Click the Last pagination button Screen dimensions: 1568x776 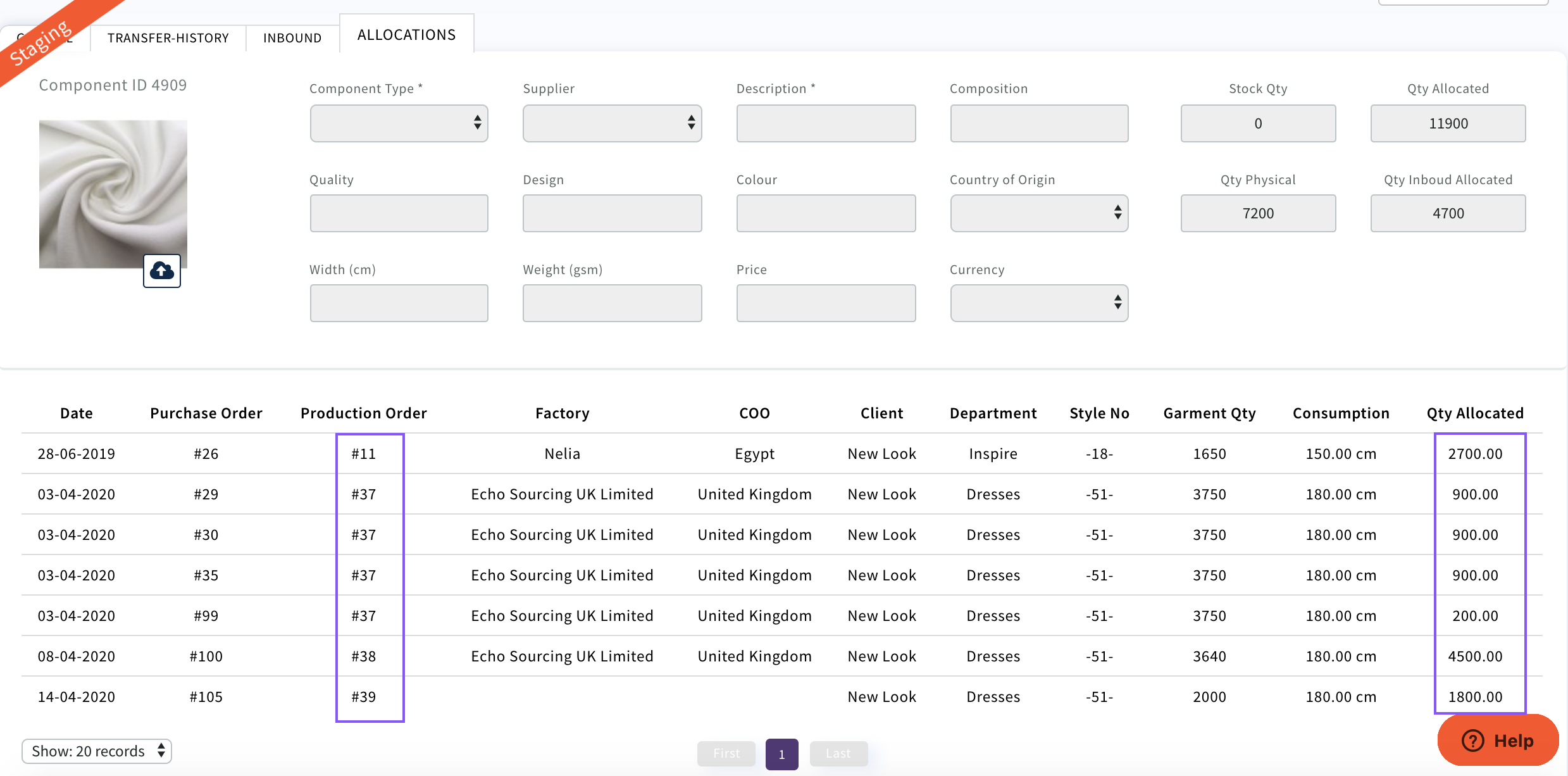tap(838, 753)
